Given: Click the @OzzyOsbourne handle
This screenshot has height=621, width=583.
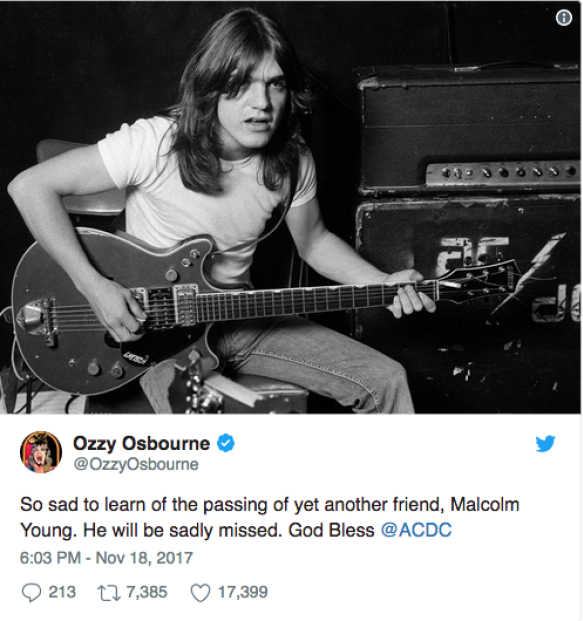Looking at the screenshot, I should tap(136, 464).
